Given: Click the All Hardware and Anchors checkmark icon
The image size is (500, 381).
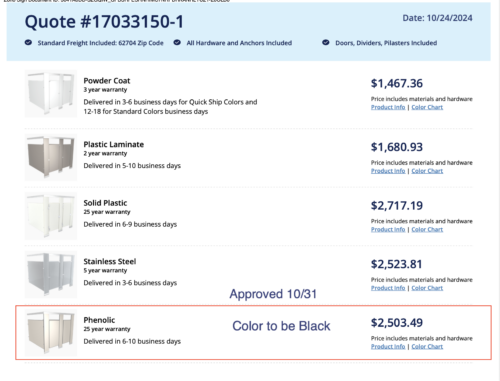Looking at the screenshot, I should click(x=177, y=42).
